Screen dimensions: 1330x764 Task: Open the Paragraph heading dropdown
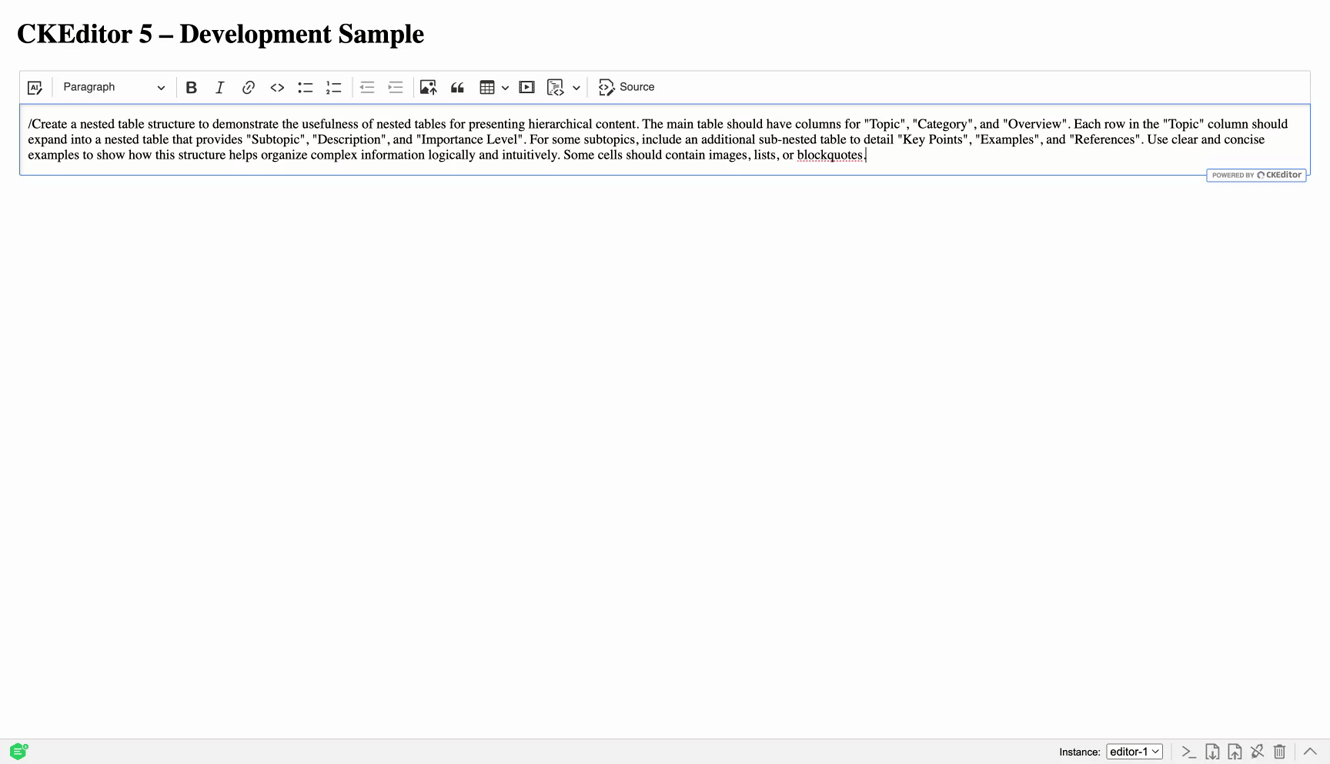[x=113, y=88]
